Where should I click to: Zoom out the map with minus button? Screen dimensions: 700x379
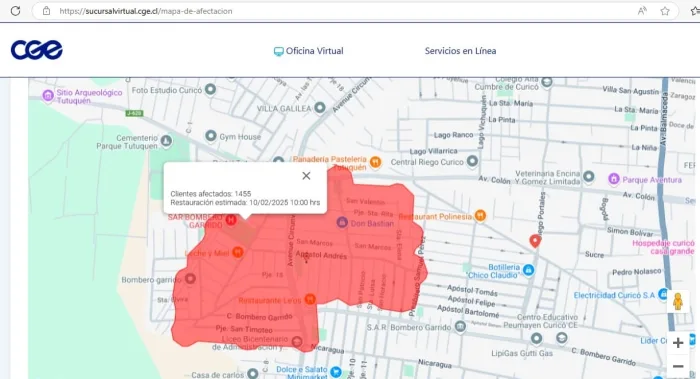(x=678, y=367)
